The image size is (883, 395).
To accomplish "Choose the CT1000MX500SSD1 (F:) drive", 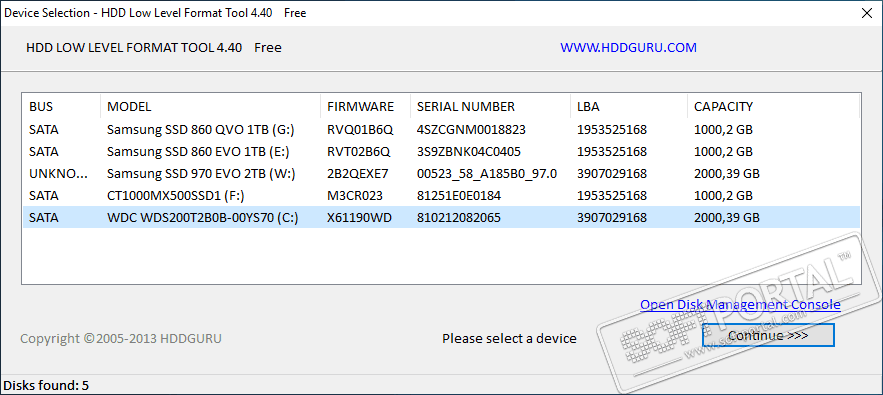I will [442, 196].
